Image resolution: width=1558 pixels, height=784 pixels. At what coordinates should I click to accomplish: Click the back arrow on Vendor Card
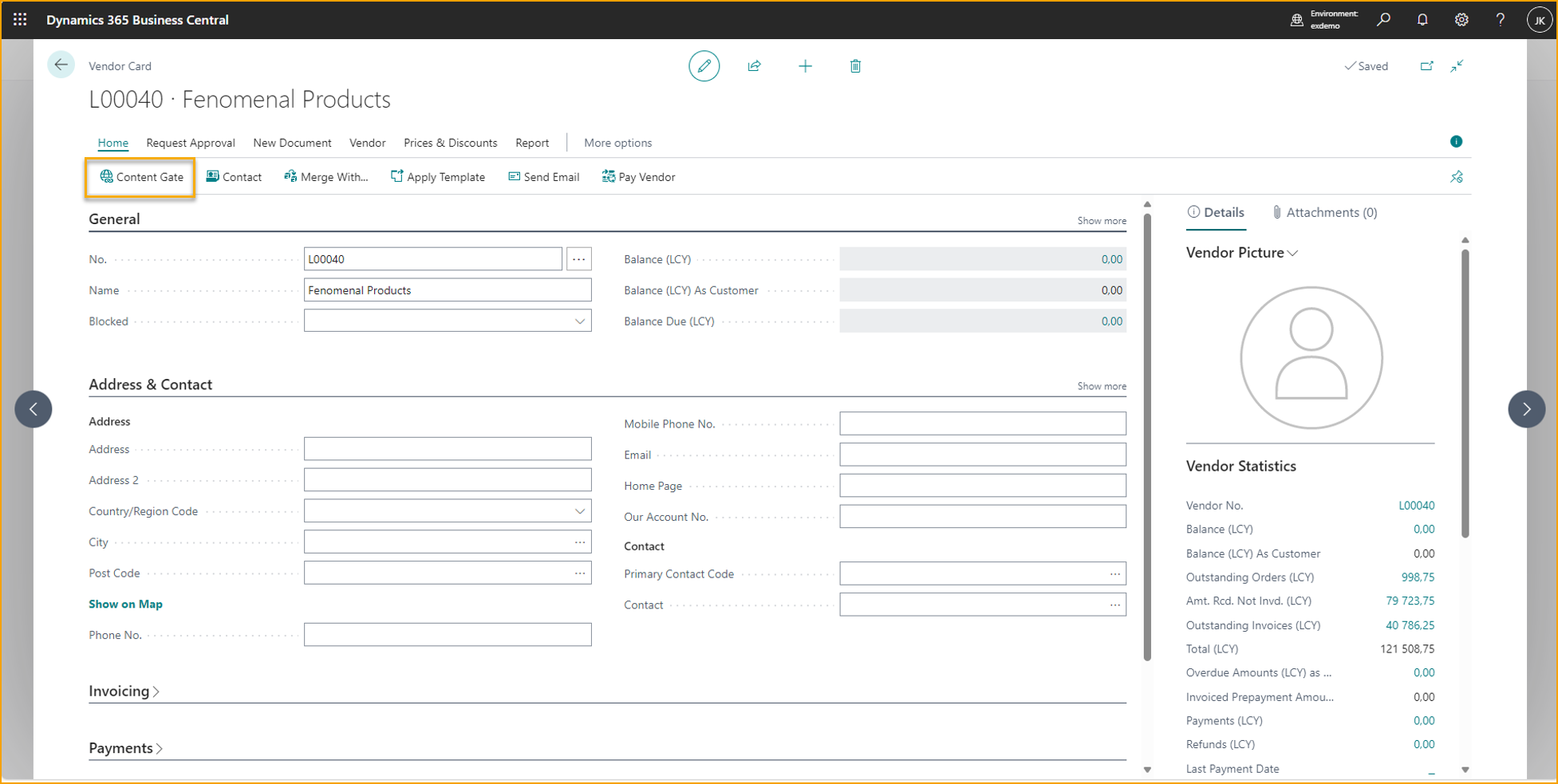pos(61,65)
